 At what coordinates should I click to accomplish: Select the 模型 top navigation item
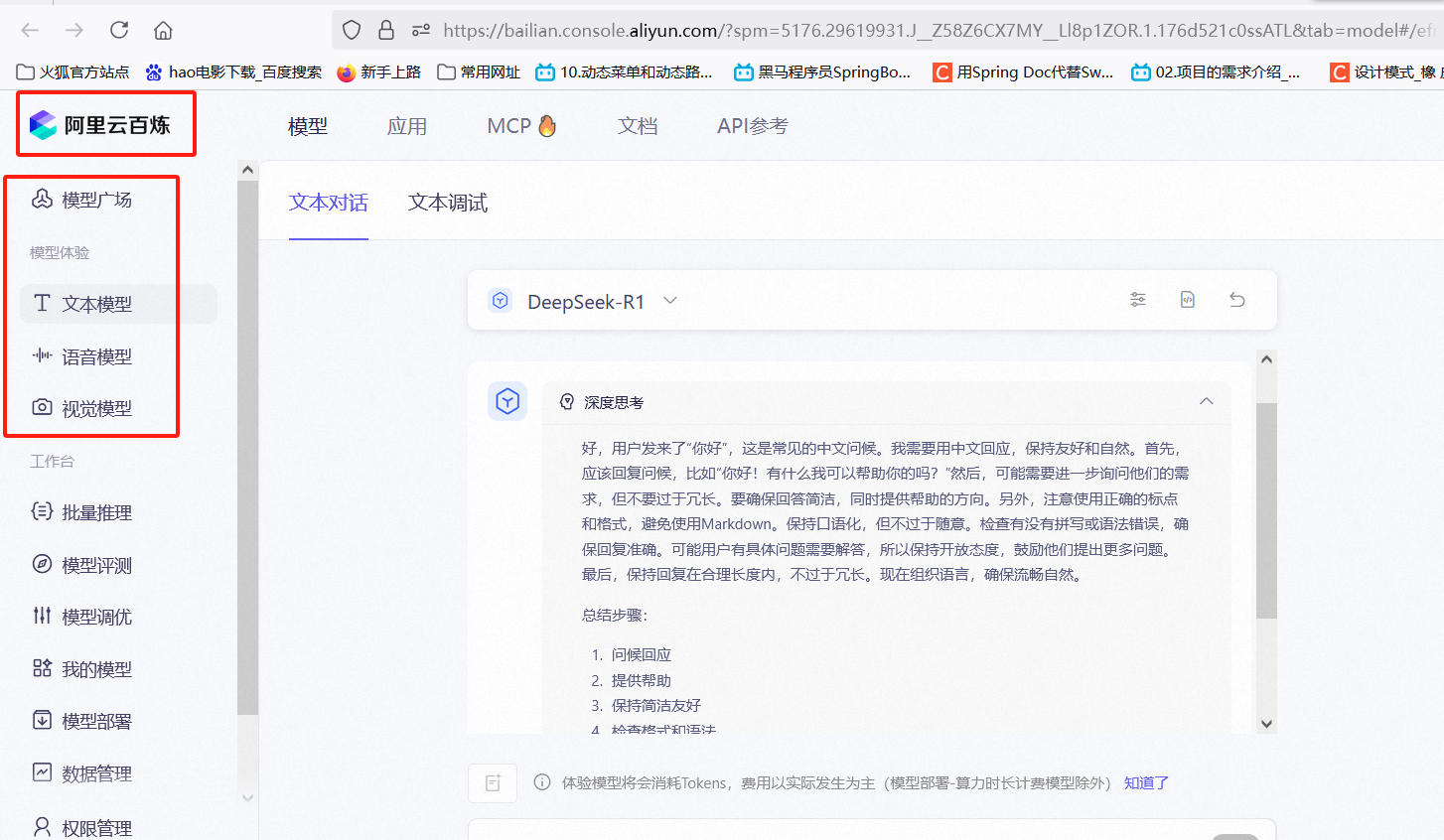coord(308,126)
